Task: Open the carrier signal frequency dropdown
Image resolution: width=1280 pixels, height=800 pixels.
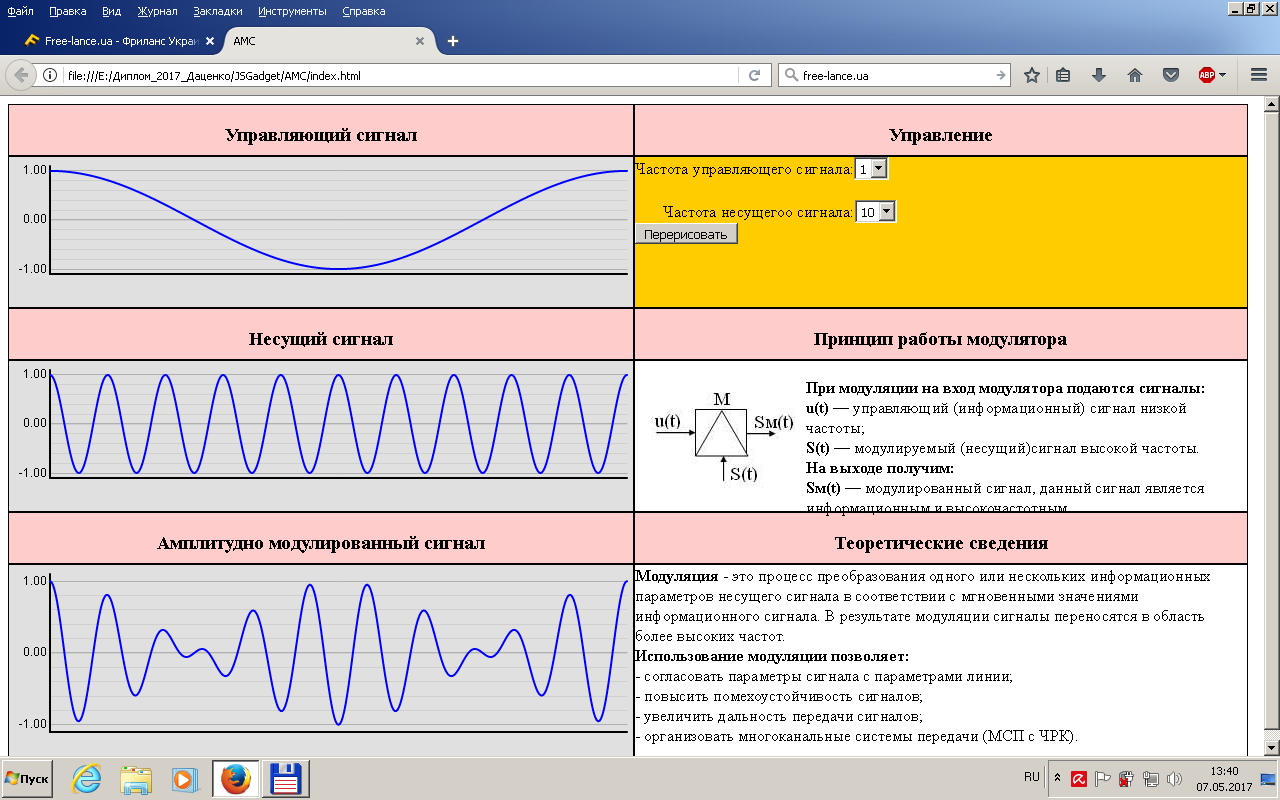Action: point(876,212)
